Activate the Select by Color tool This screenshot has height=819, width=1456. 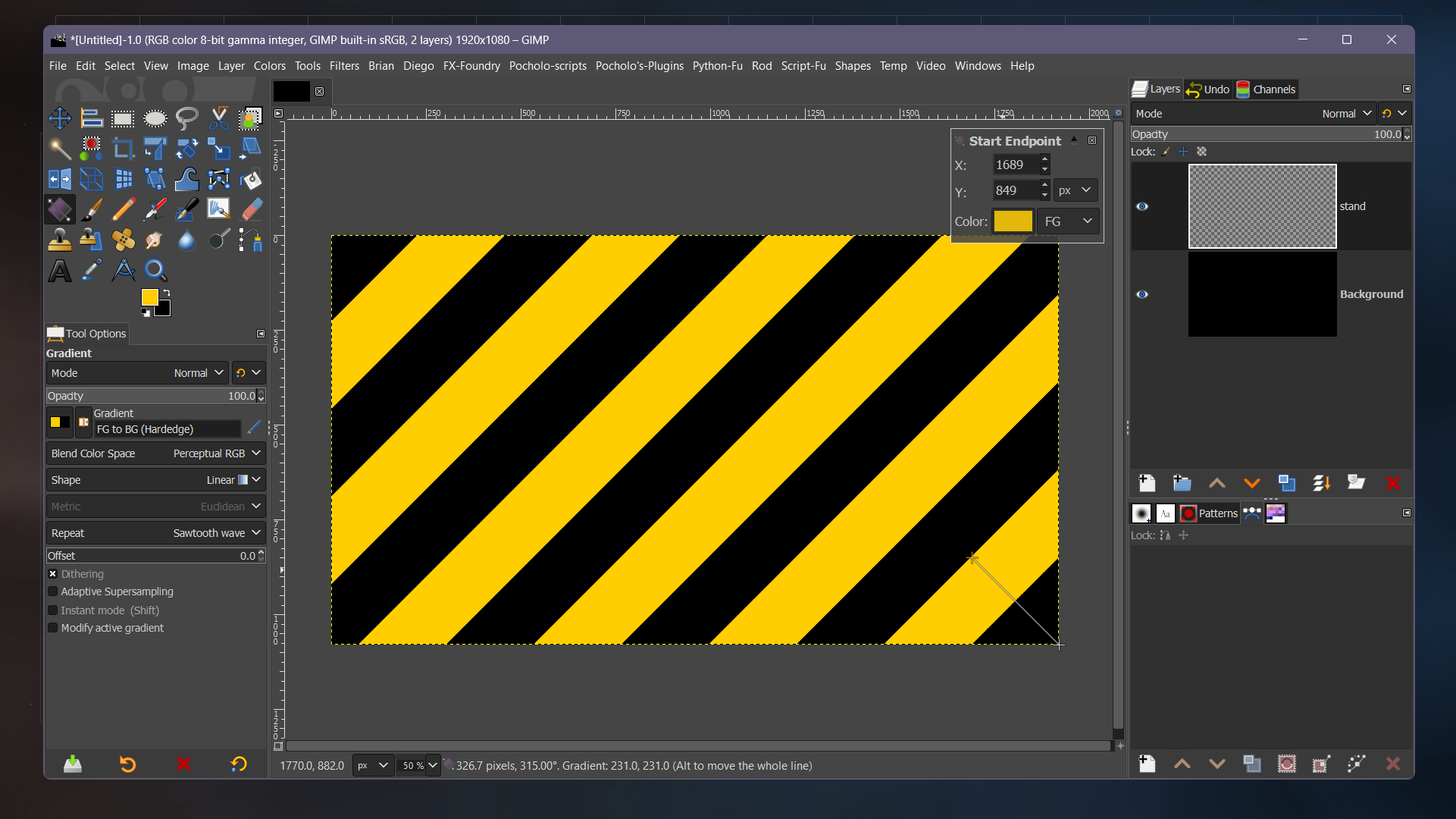[92, 149]
